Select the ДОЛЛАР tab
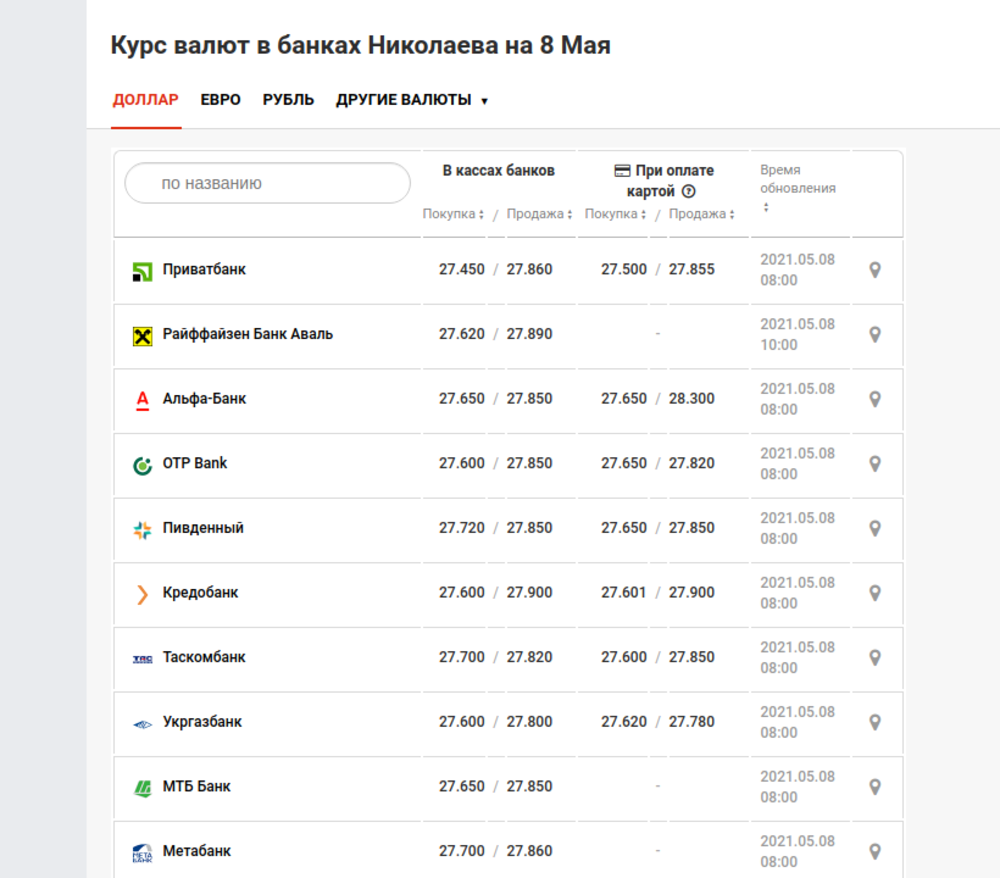Viewport: 1000px width, 878px height. (145, 100)
